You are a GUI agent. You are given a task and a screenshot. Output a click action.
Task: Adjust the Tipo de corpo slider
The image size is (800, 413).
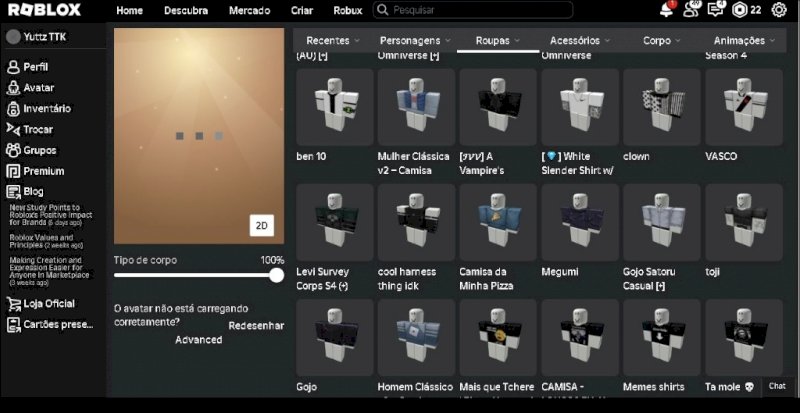pyautogui.click(x=276, y=275)
